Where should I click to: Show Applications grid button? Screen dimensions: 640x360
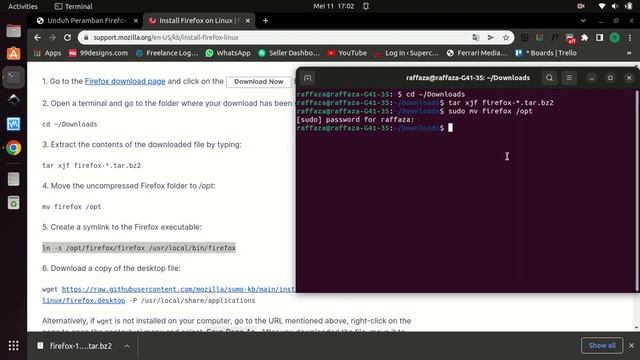13,346
